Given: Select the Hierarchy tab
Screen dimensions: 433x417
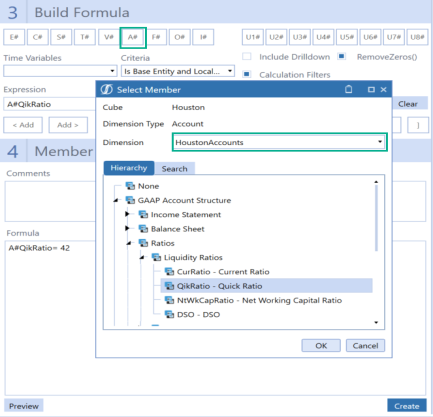Looking at the screenshot, I should click(129, 168).
